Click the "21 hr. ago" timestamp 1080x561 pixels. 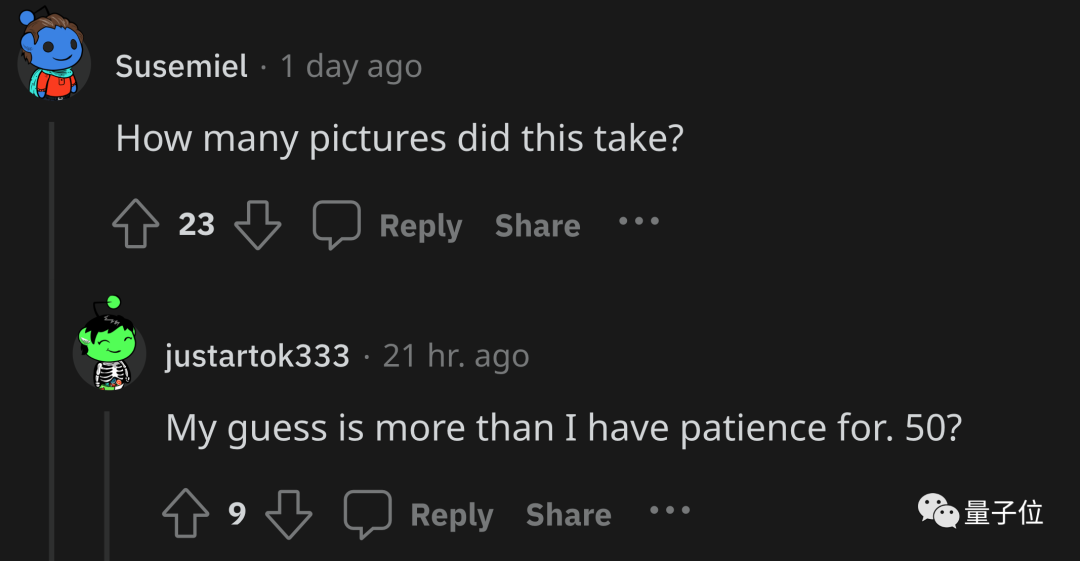point(456,355)
